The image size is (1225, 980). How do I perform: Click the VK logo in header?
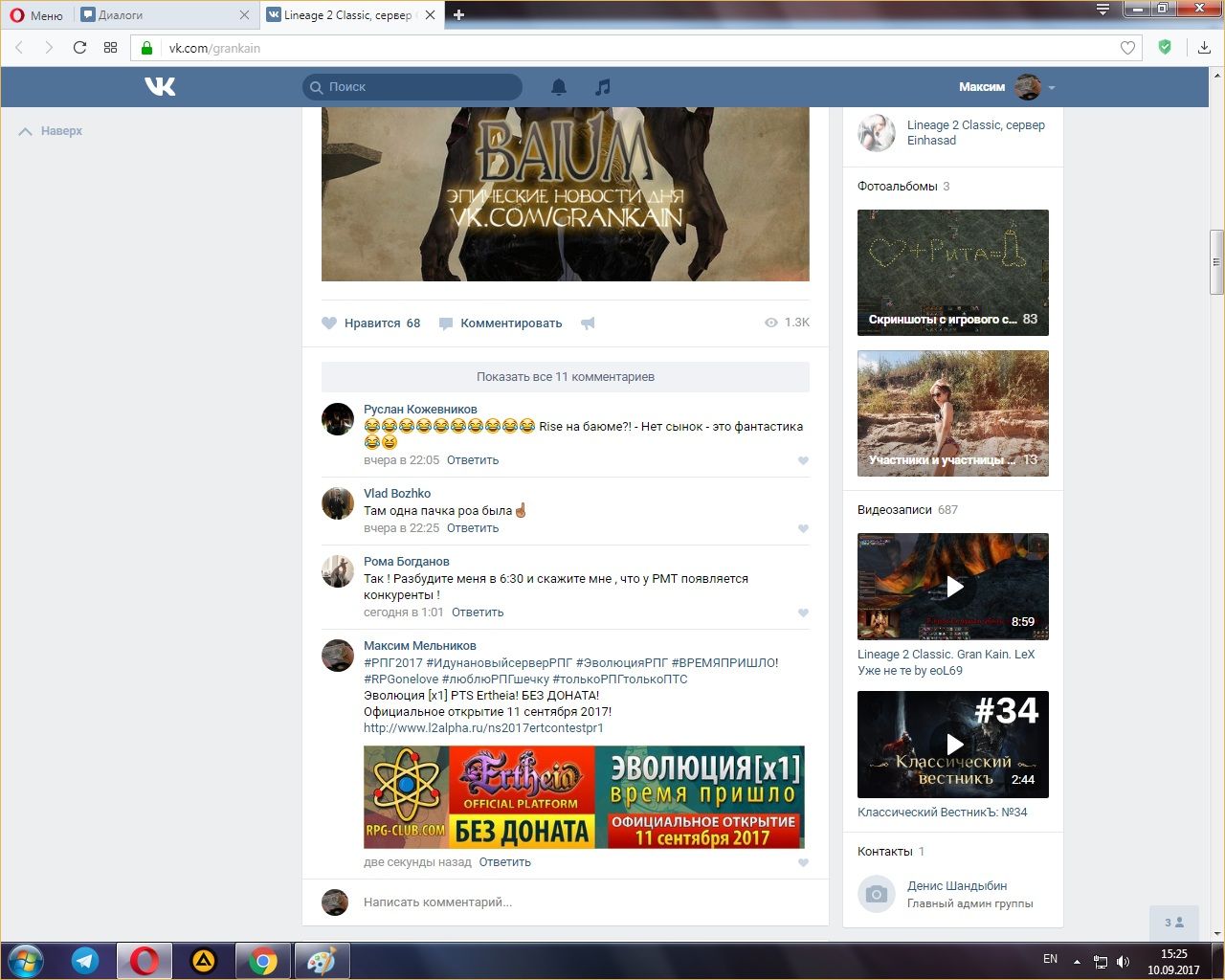(160, 87)
